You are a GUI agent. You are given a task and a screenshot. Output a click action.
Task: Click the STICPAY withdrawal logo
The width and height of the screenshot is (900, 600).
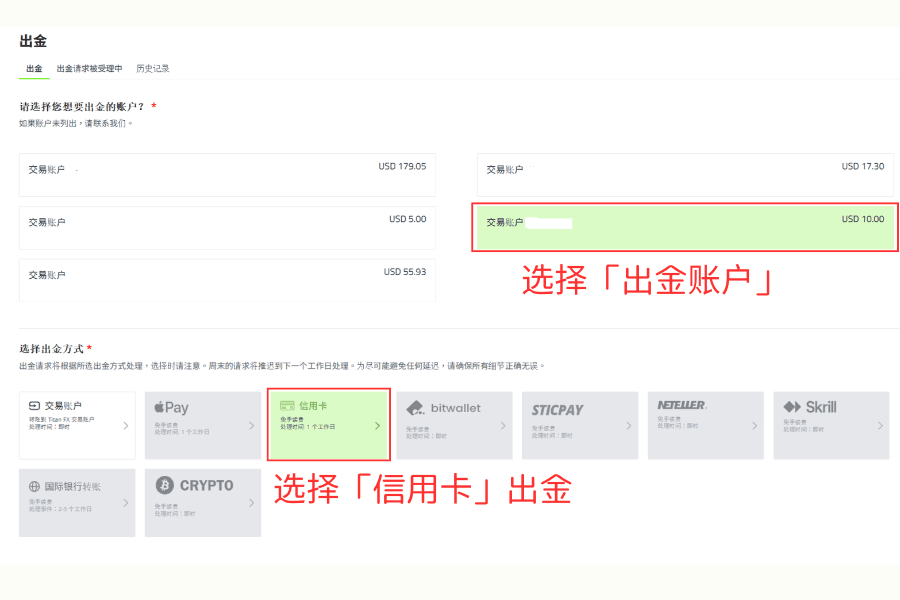tap(556, 410)
